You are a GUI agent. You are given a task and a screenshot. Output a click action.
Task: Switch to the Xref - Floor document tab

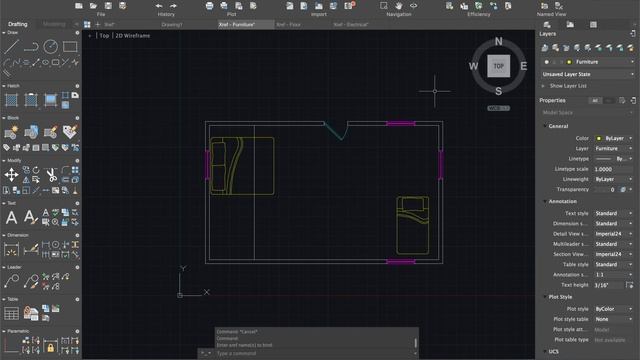[x=289, y=24]
